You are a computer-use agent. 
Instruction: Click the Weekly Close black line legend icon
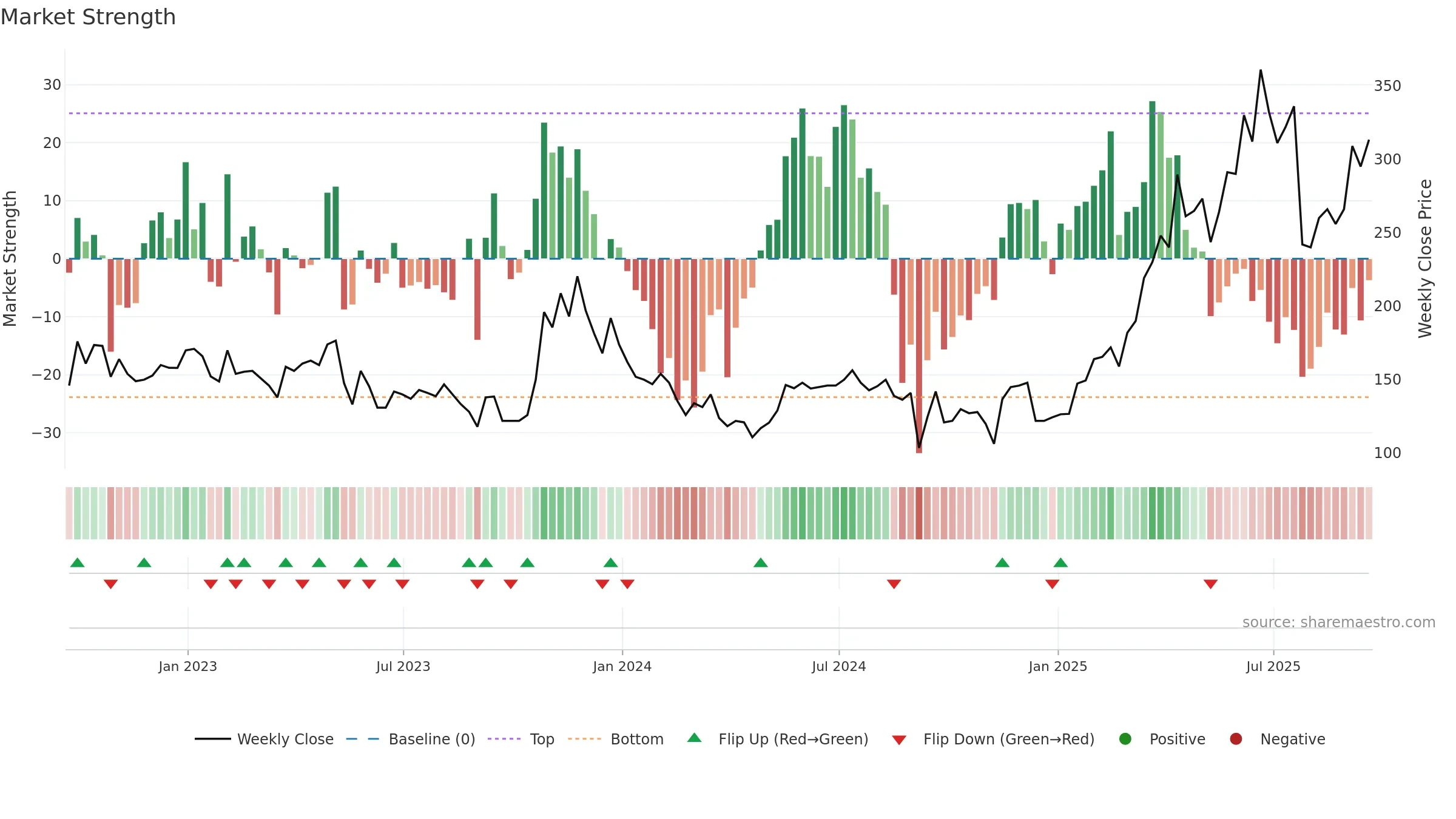212,739
